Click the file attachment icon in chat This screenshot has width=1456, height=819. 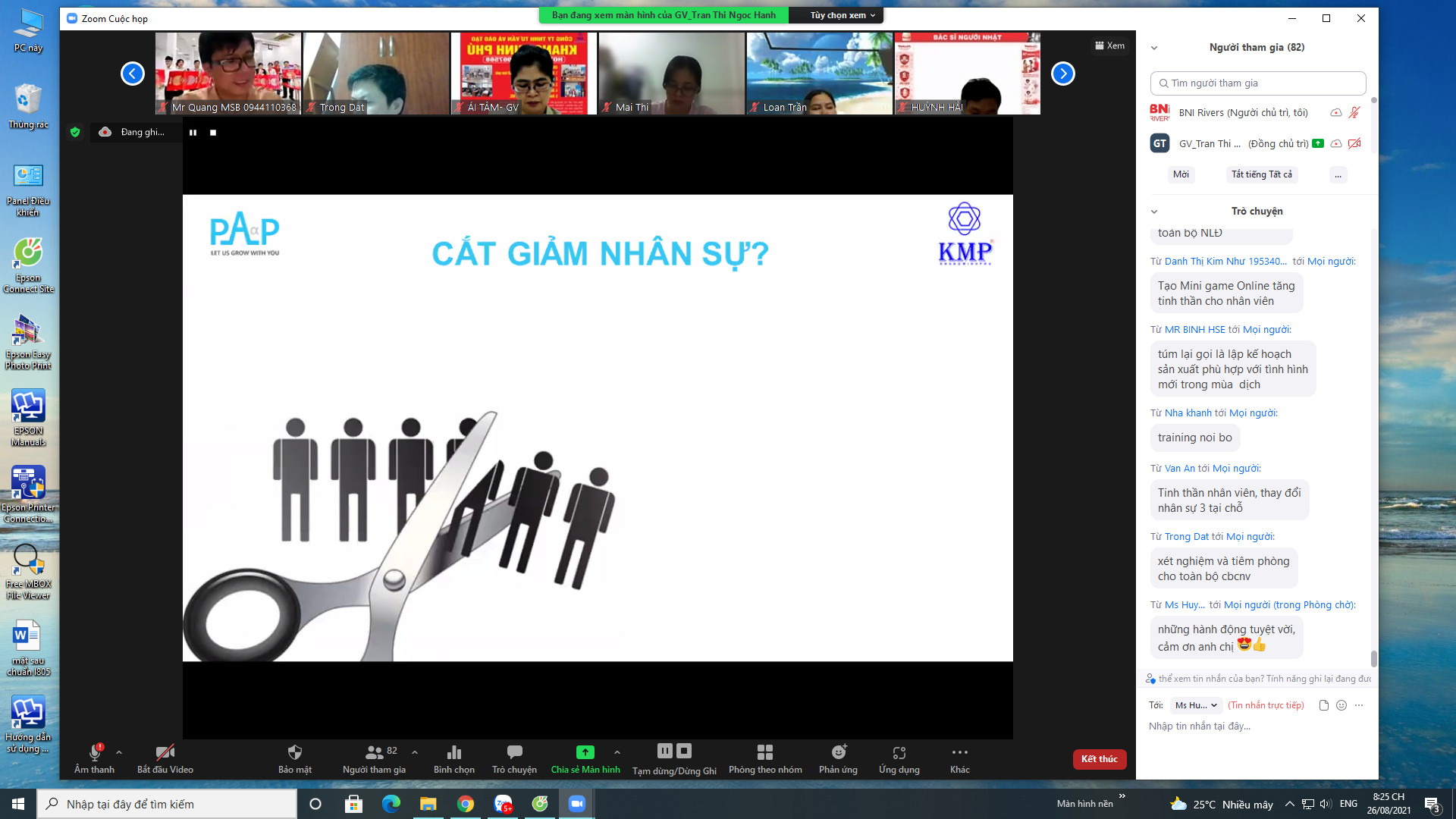[x=1323, y=705]
